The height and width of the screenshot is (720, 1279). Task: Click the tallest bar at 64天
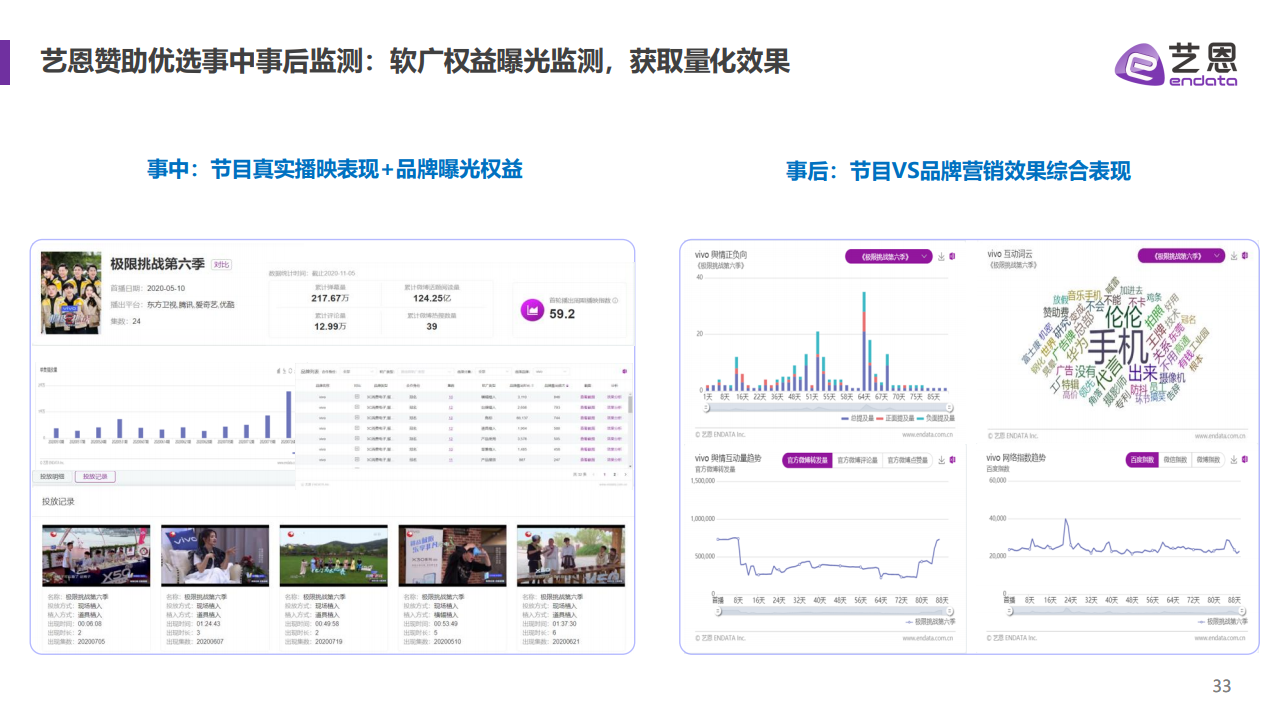(x=864, y=340)
